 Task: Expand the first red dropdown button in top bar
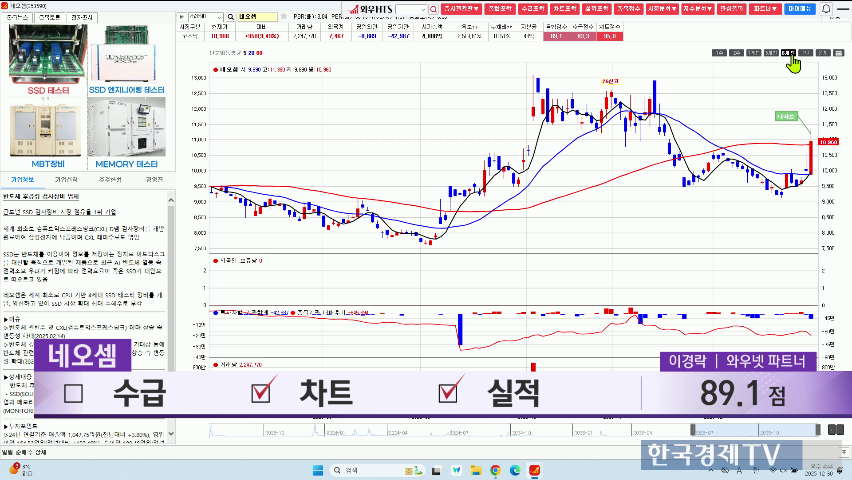(462, 8)
